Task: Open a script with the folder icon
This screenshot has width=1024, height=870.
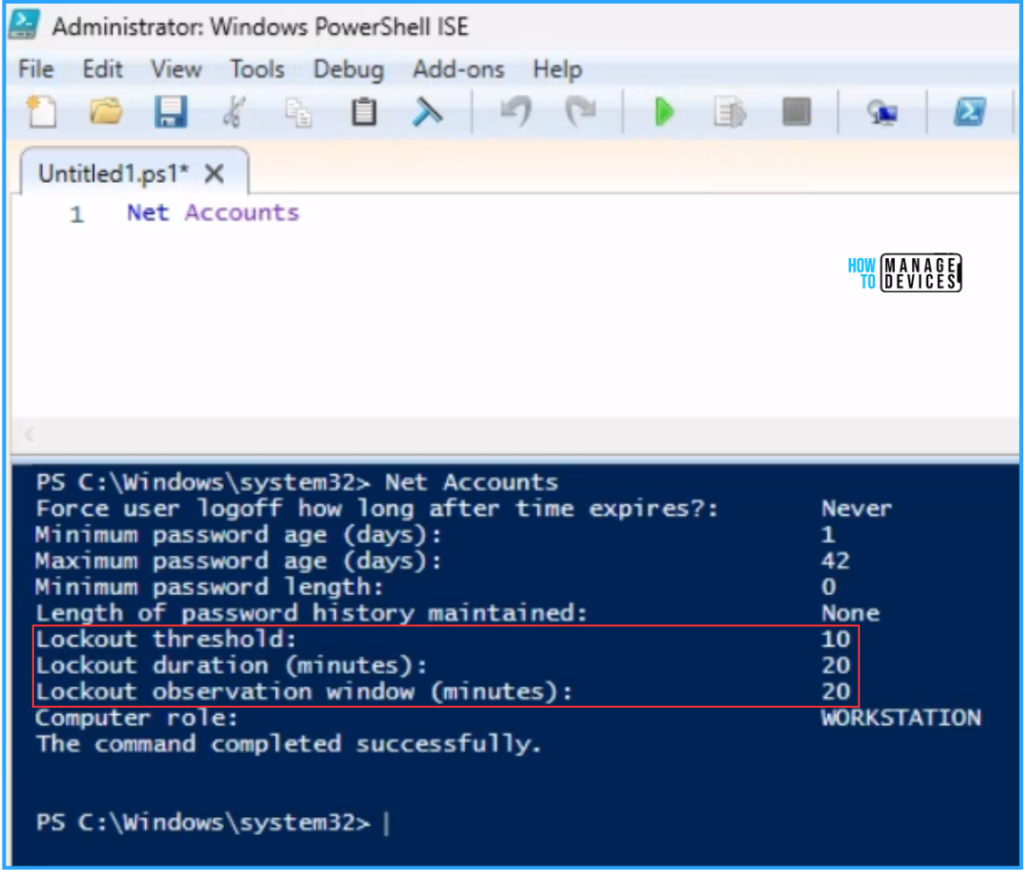Action: 106,112
